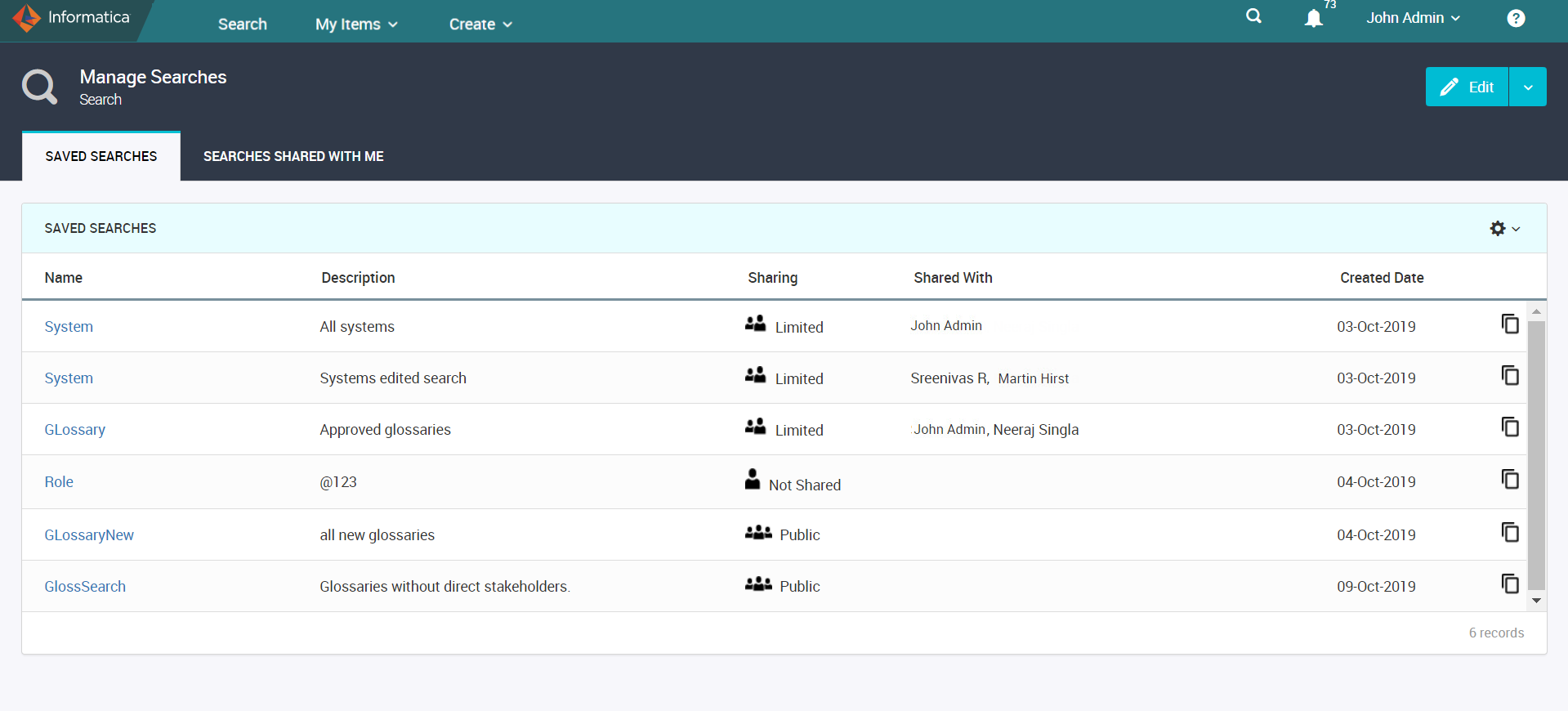Click the 'Systems edited search' description
The width and height of the screenshot is (1568, 711).
(393, 378)
